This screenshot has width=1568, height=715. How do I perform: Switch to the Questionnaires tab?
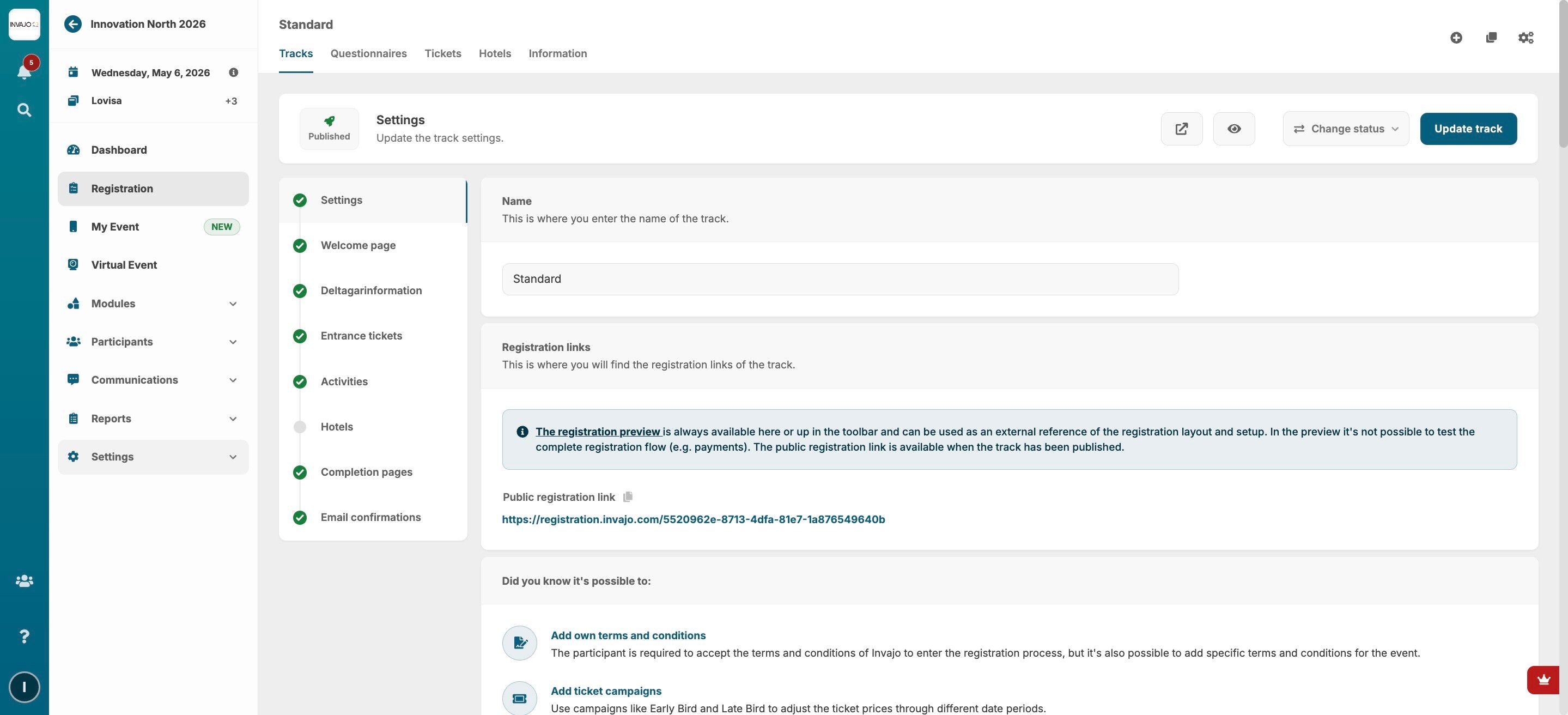(x=368, y=53)
